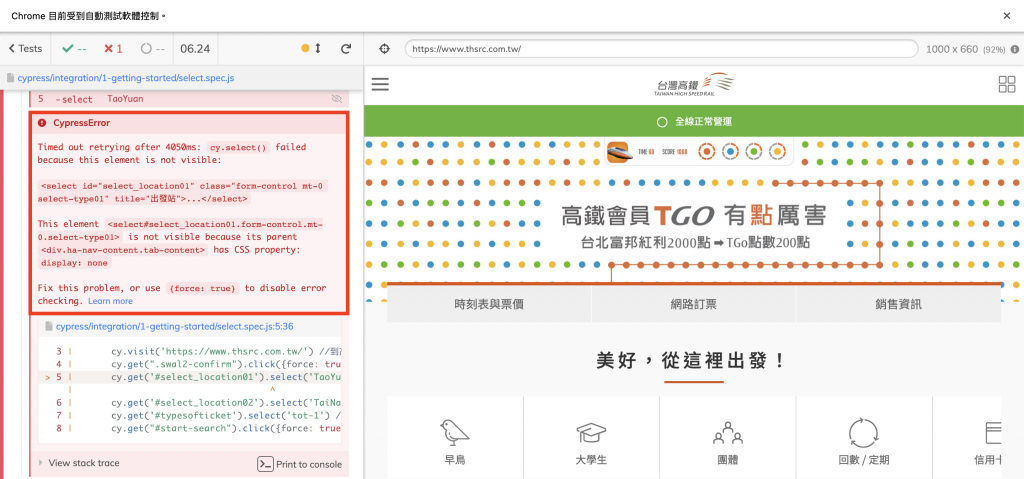Image resolution: width=1024 pixels, height=479 pixels.
Task: Click the 全線正常營運 status bar
Action: click(x=694, y=122)
